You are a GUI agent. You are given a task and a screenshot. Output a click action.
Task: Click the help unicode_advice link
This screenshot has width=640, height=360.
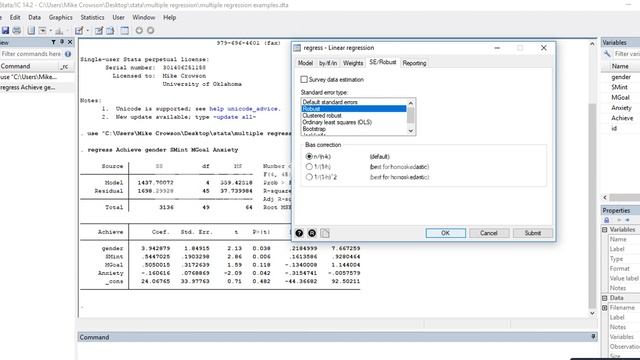[245, 109]
